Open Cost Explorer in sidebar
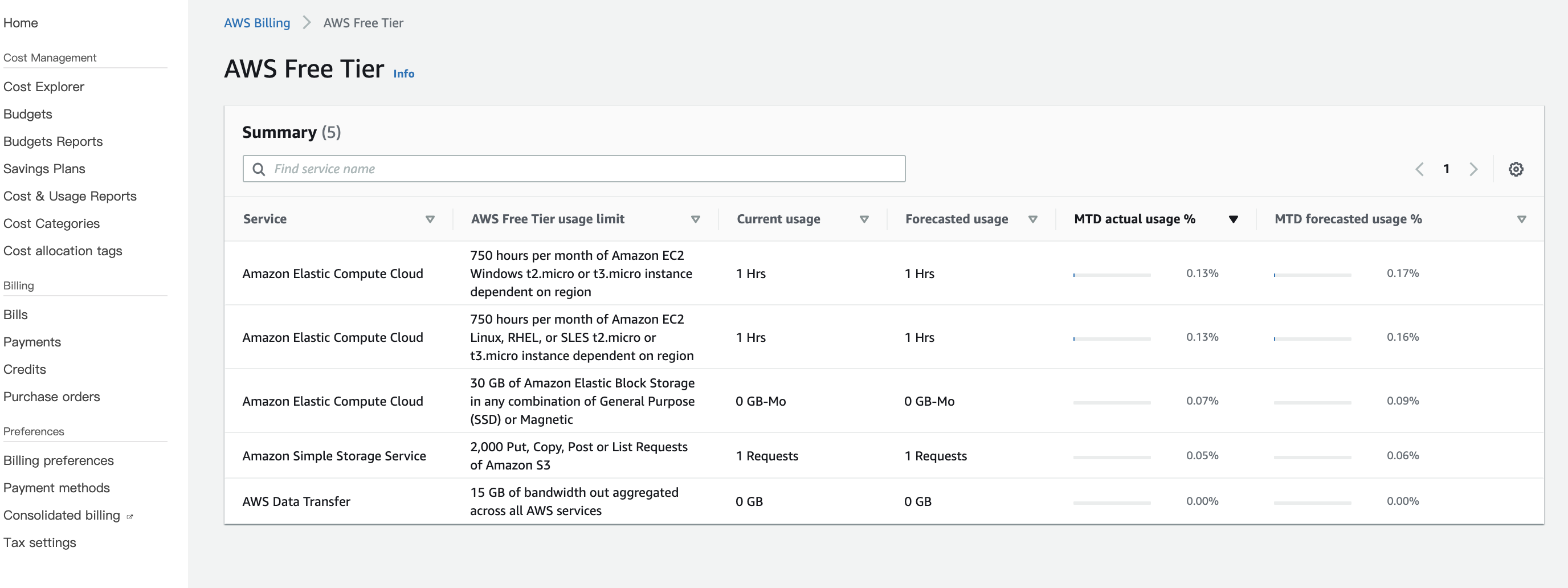Screen dimensions: 1568x588 click(44, 87)
